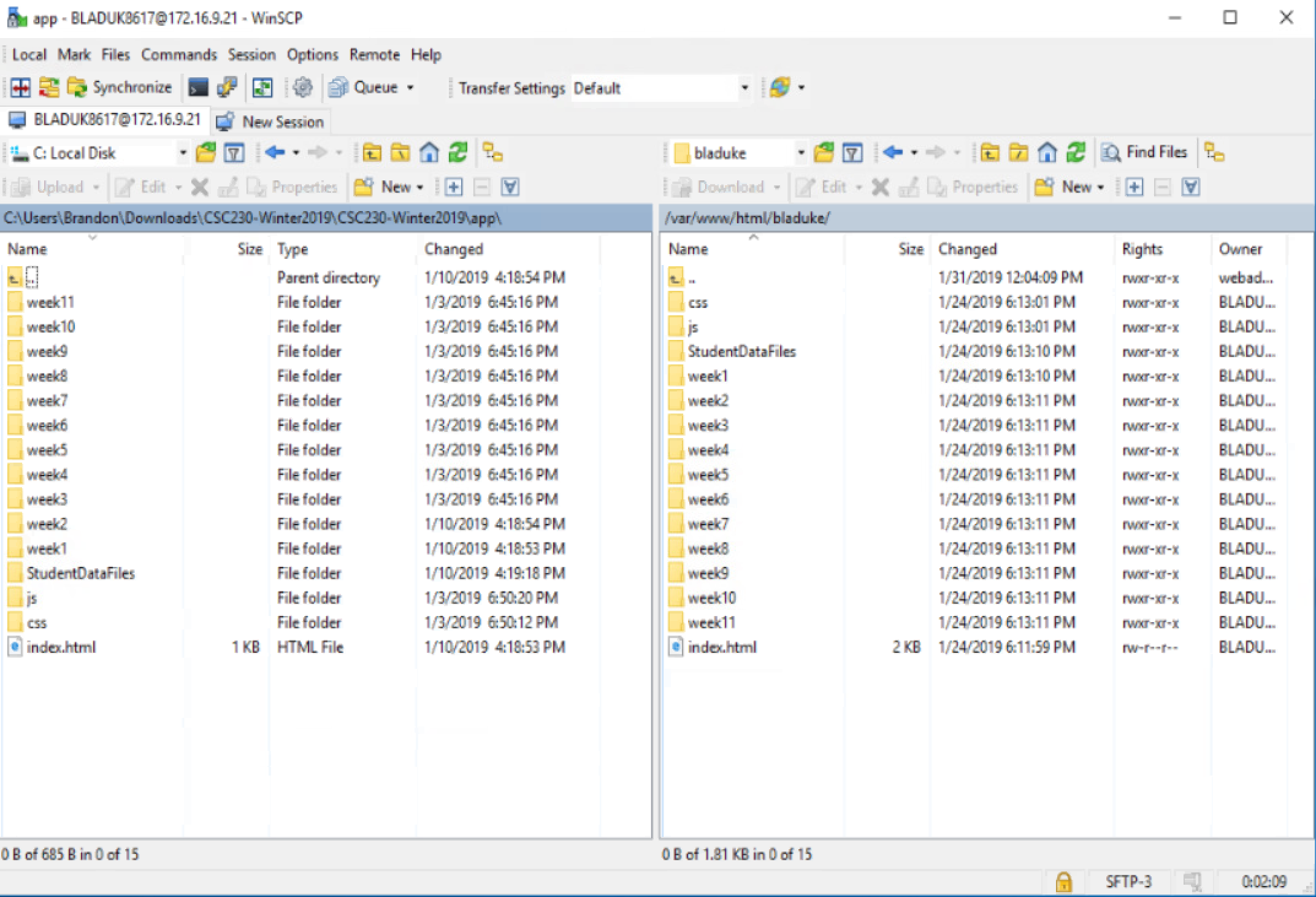Click the Find Files button

click(x=1144, y=152)
